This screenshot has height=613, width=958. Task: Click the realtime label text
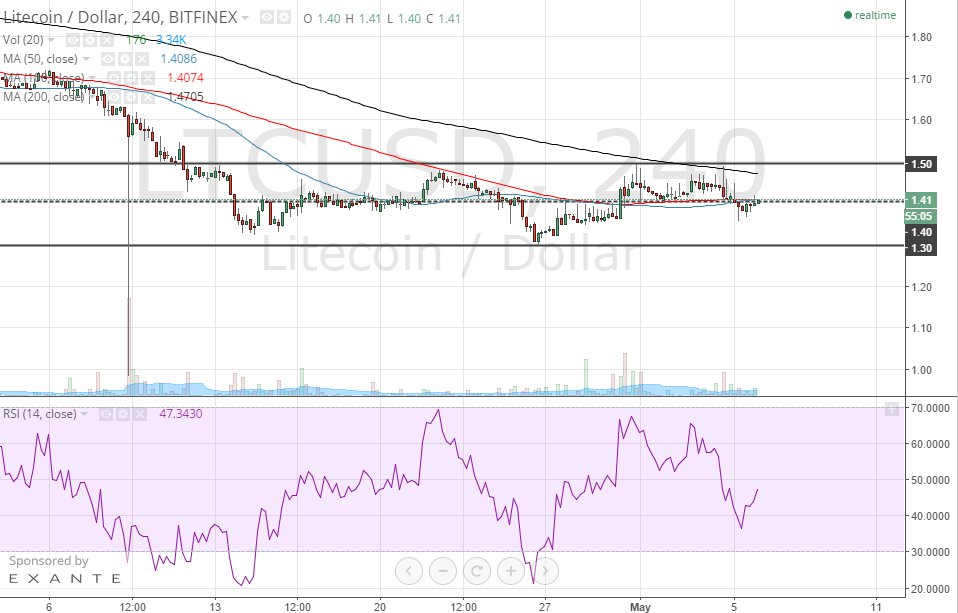click(875, 15)
